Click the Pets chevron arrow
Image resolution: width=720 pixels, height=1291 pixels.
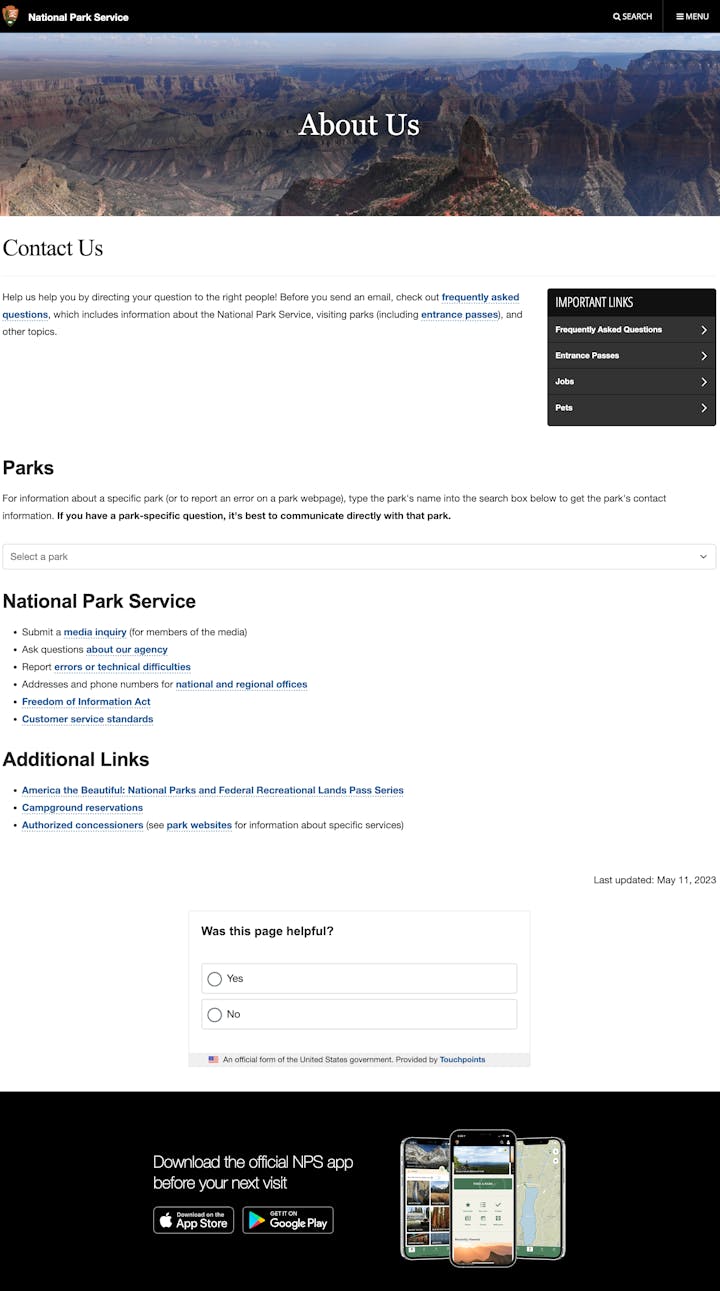coord(704,408)
